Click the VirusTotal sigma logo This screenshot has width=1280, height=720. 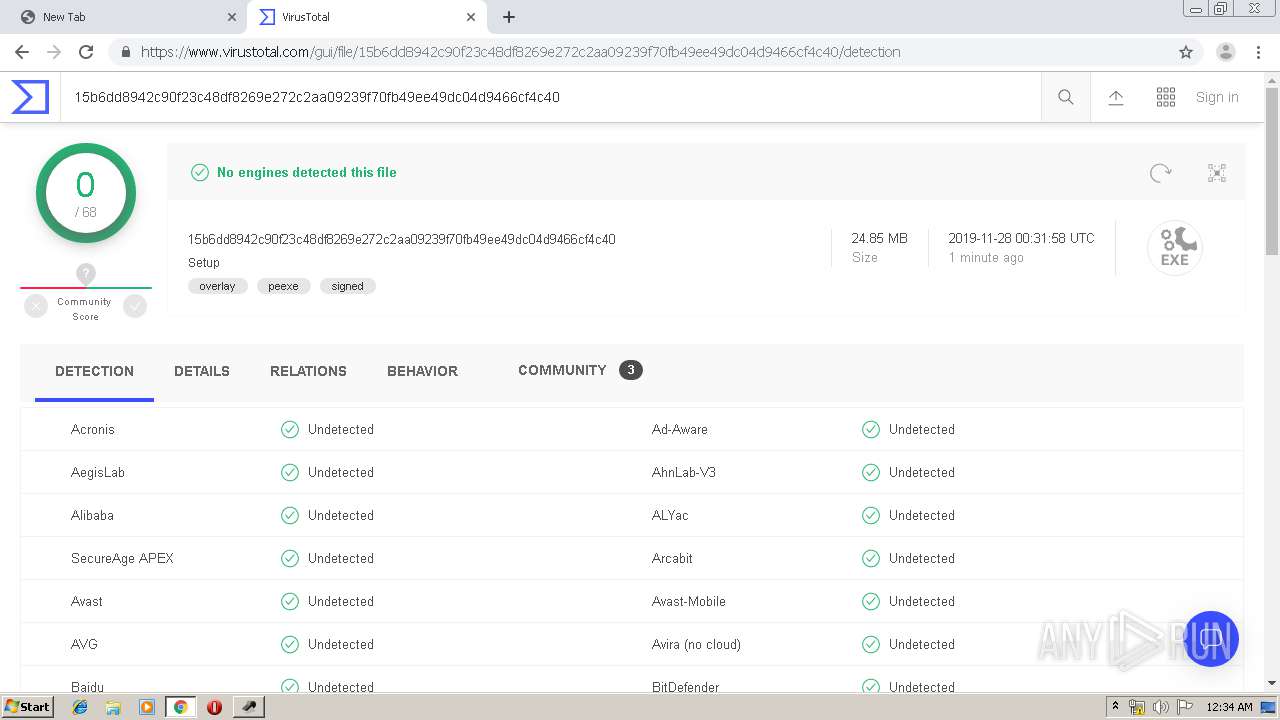[x=30, y=97]
